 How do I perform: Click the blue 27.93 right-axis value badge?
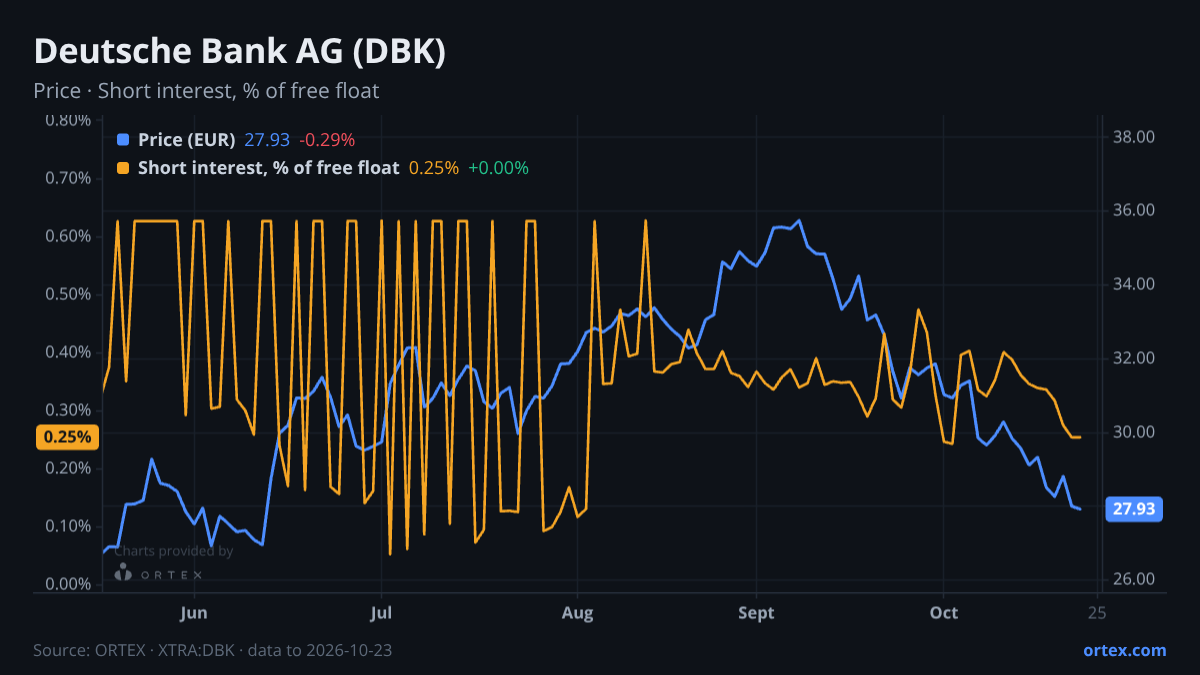click(1134, 509)
